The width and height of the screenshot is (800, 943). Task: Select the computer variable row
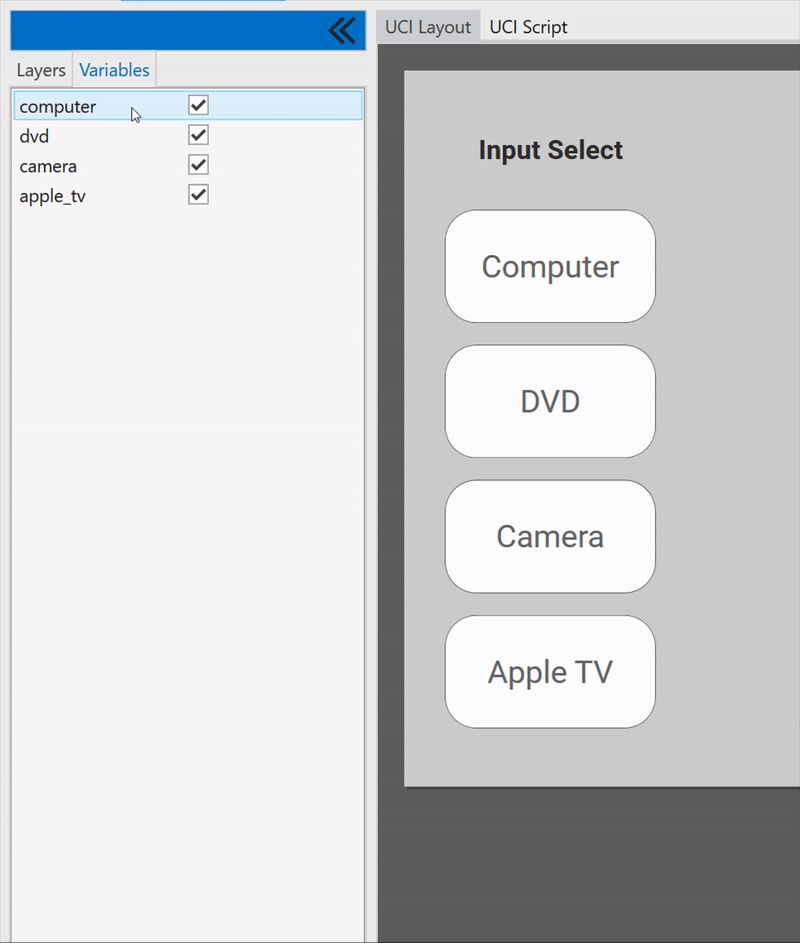pyautogui.click(x=58, y=106)
